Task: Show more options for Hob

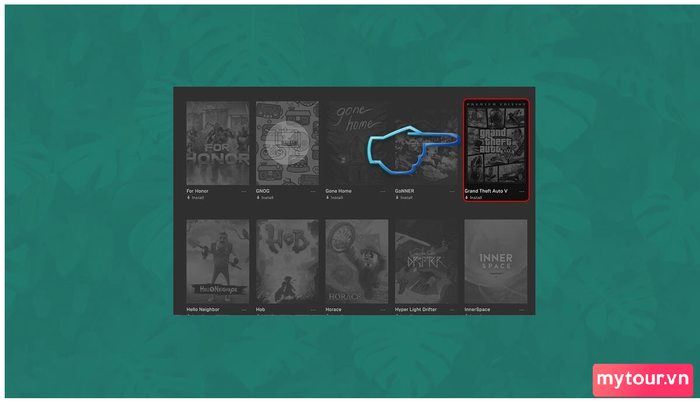Action: pyautogui.click(x=313, y=309)
